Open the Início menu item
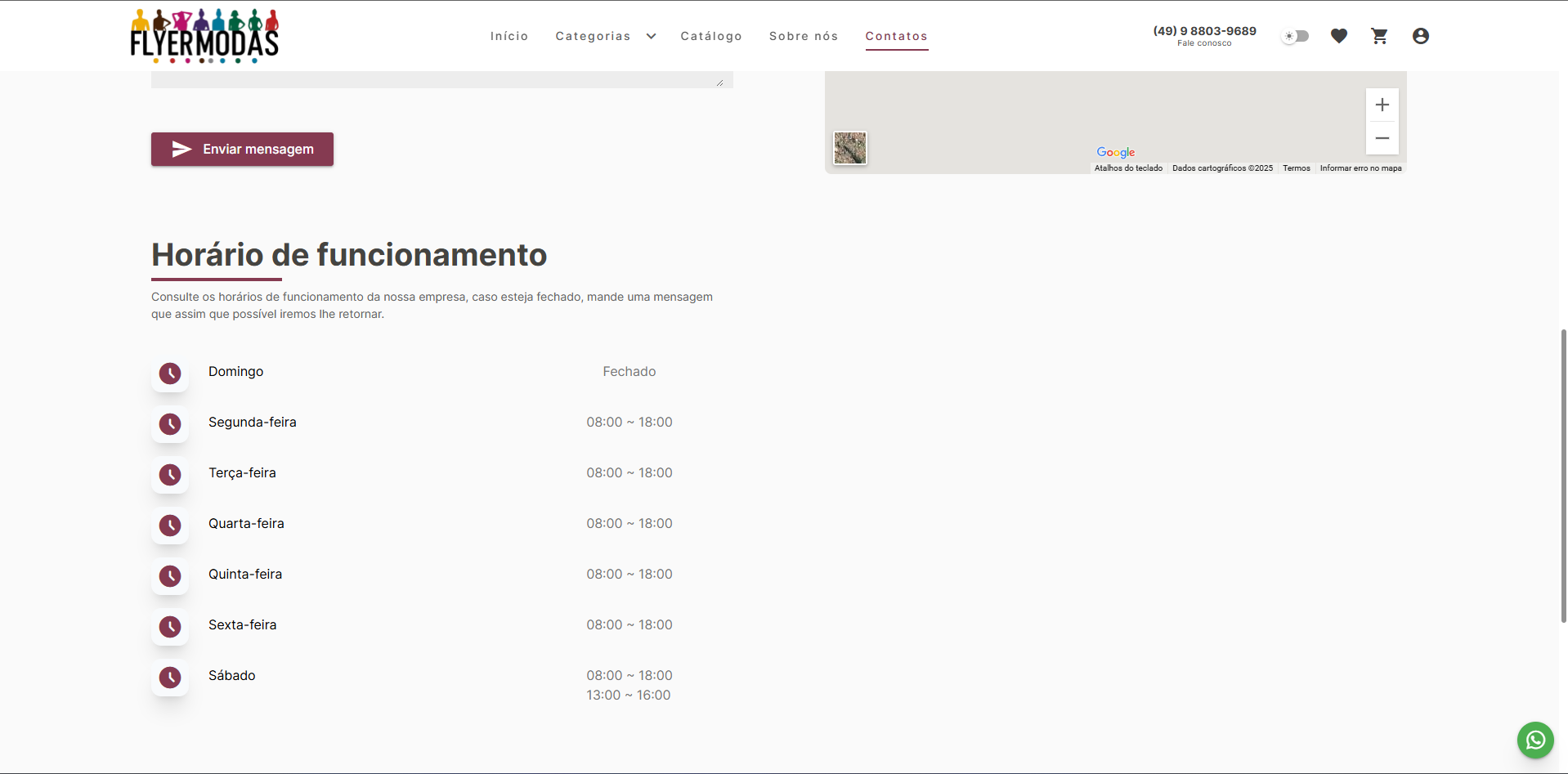 coord(508,36)
